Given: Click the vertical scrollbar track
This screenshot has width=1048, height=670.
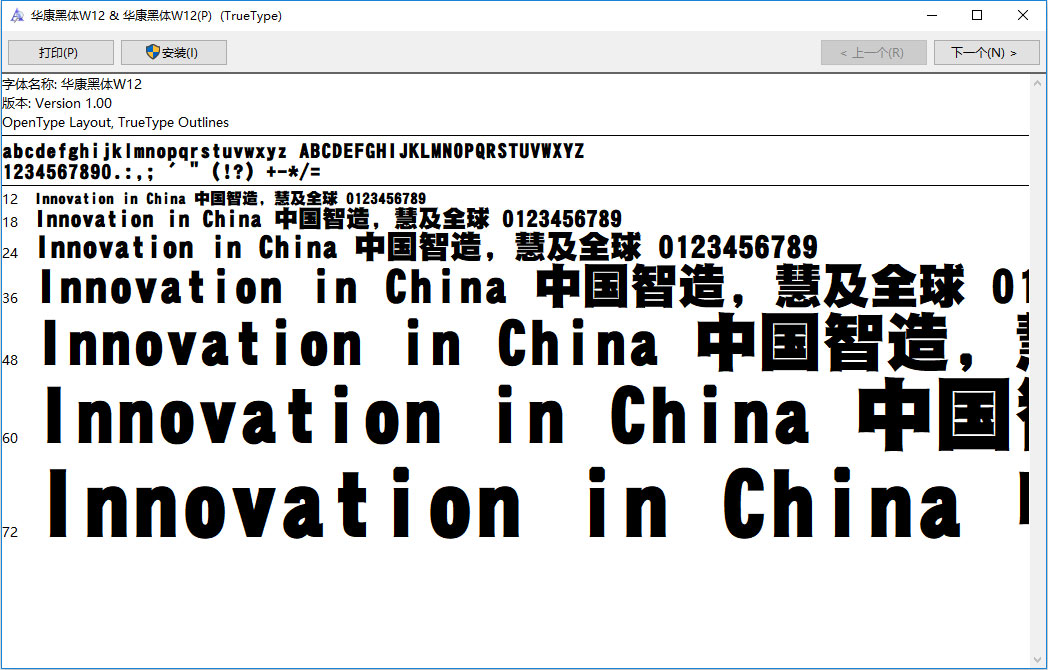Looking at the screenshot, I should (1038, 370).
